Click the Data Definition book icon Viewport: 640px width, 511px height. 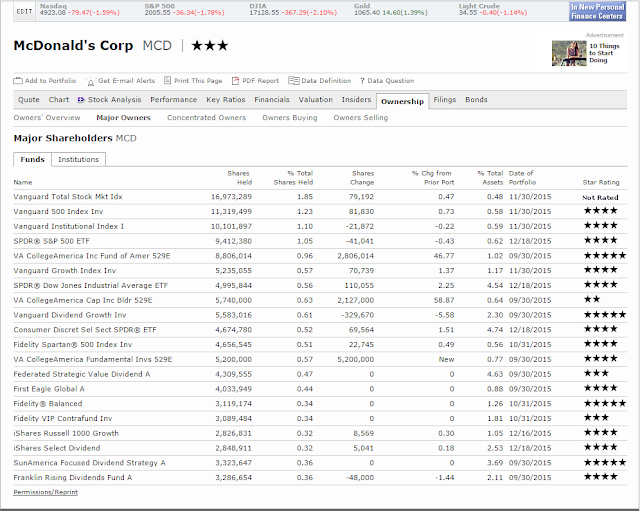pyautogui.click(x=293, y=80)
